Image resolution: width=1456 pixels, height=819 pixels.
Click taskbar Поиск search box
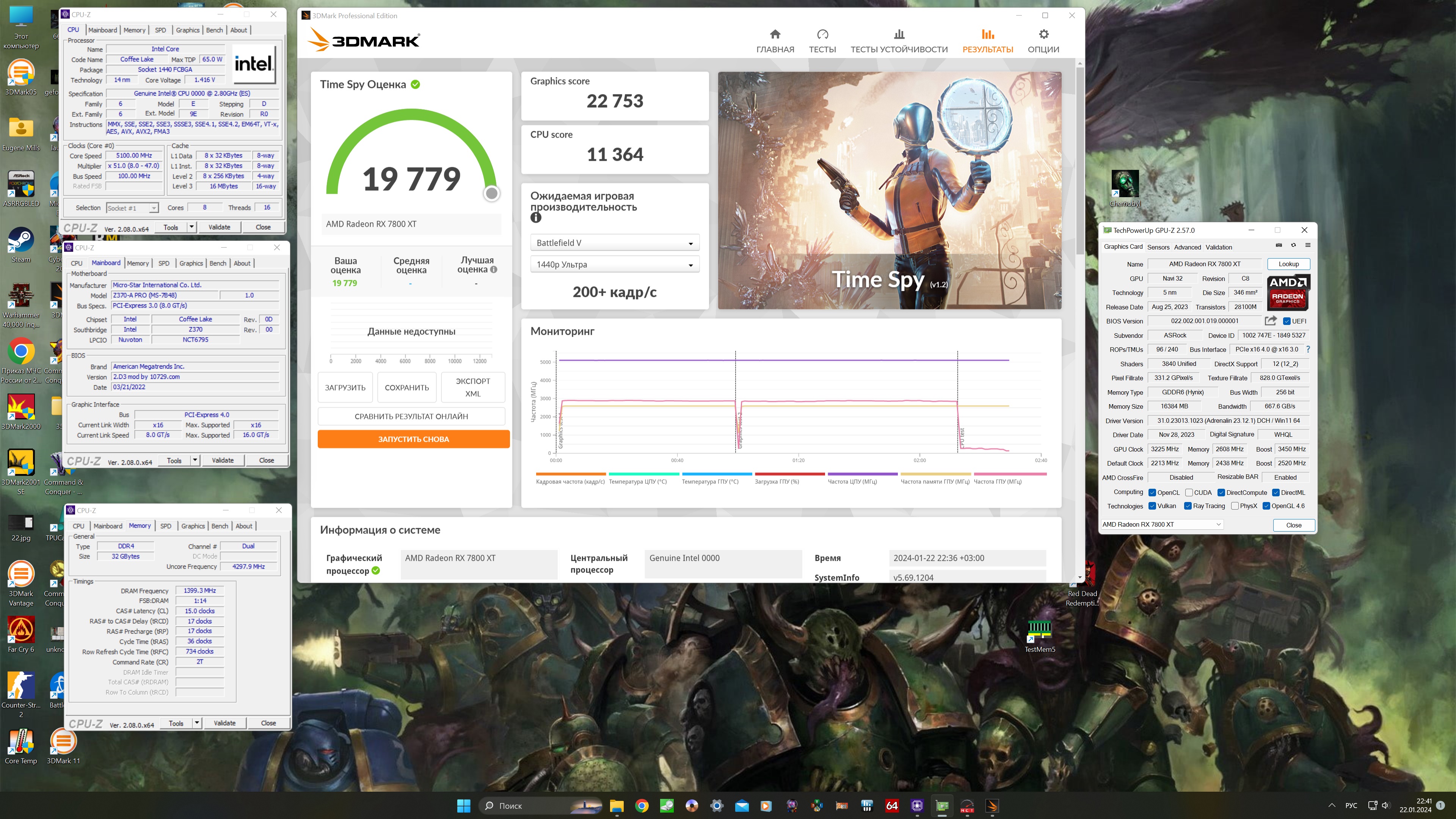pyautogui.click(x=541, y=805)
